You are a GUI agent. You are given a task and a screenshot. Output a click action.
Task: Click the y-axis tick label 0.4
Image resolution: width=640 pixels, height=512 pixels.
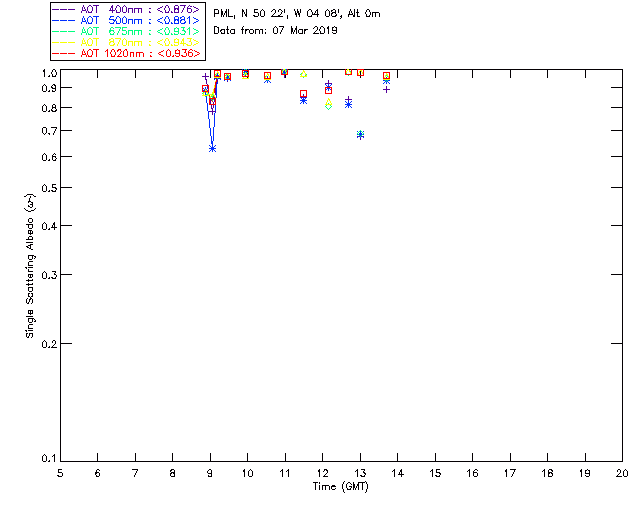coord(49,226)
